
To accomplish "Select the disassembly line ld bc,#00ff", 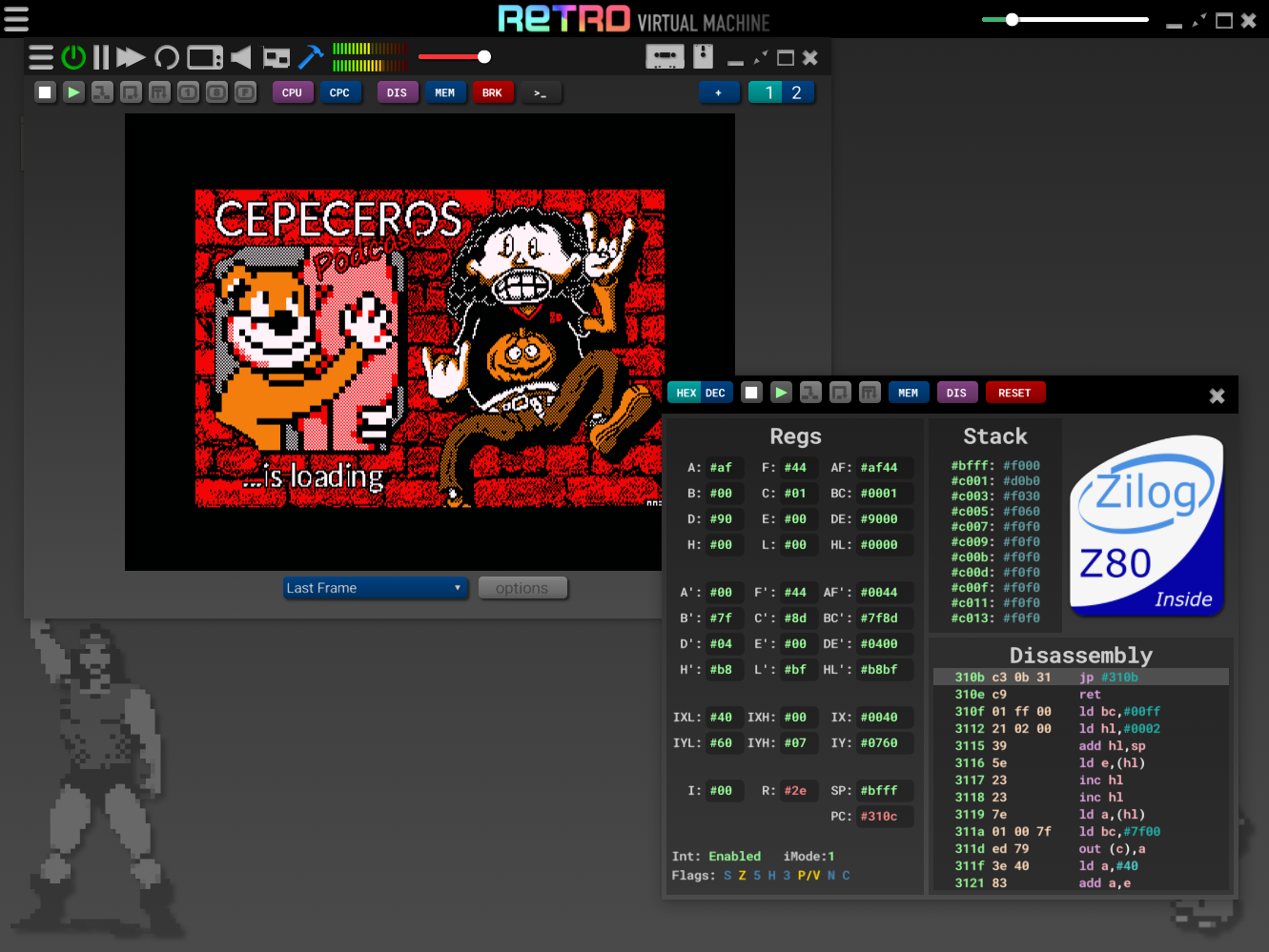I will point(1080,712).
